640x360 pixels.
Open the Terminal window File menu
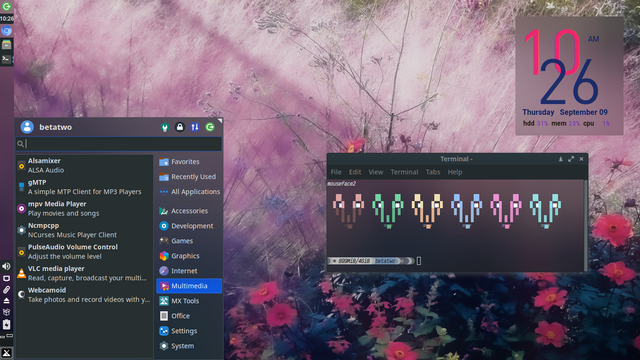pos(336,172)
